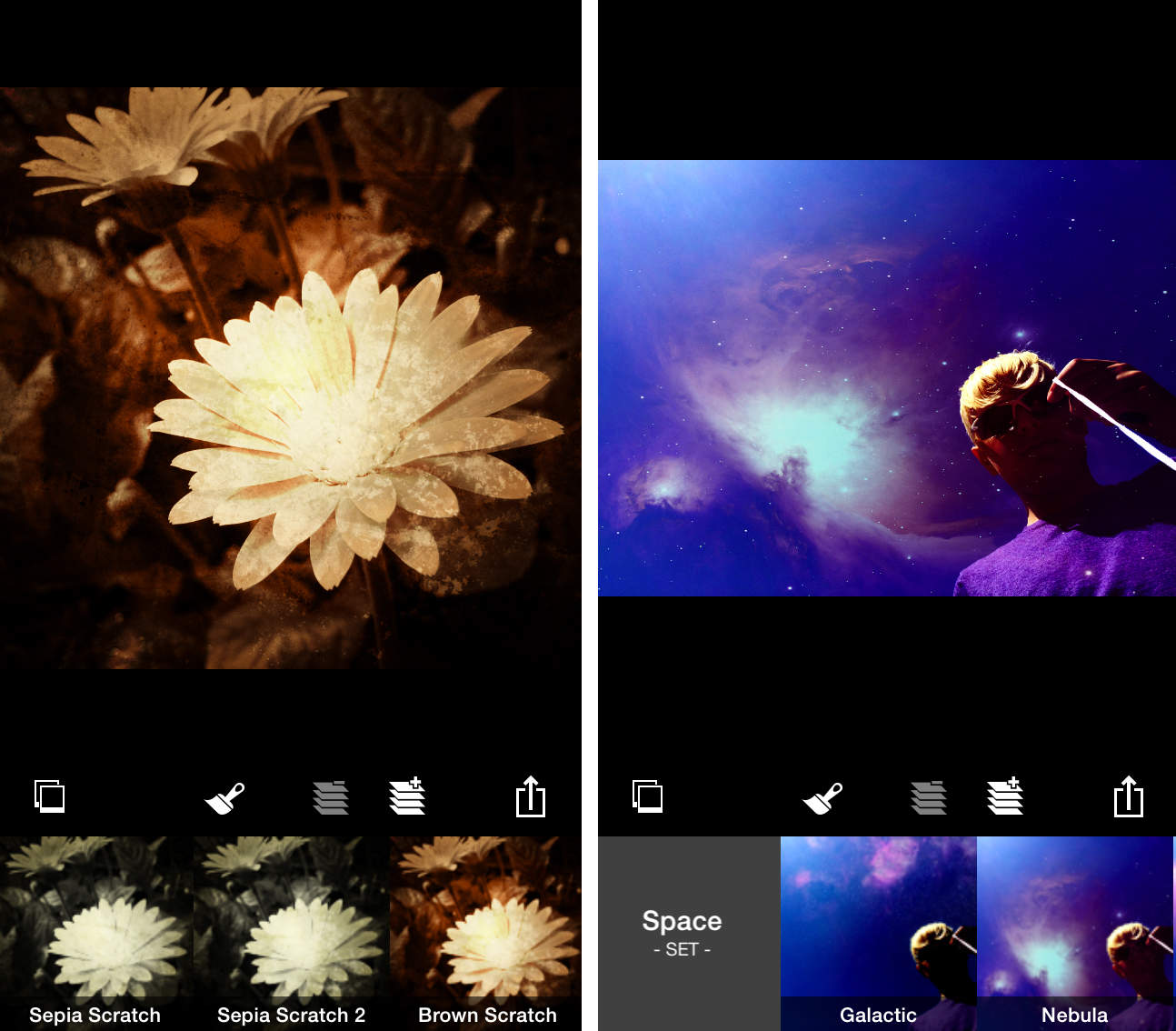Select the brush tool on the right screen

coord(822,797)
